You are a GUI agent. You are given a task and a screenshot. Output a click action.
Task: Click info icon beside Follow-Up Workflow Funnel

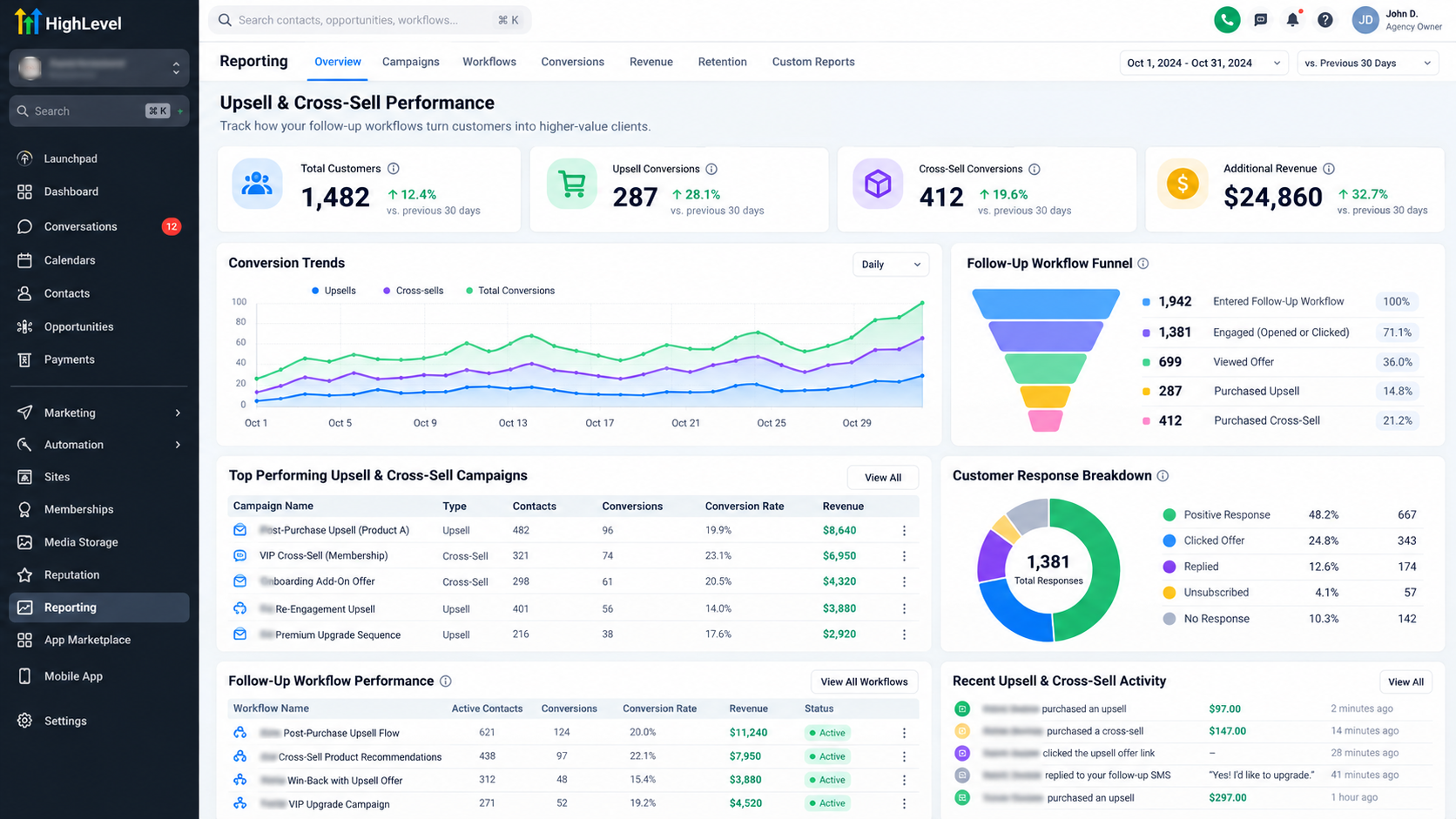(x=1143, y=264)
